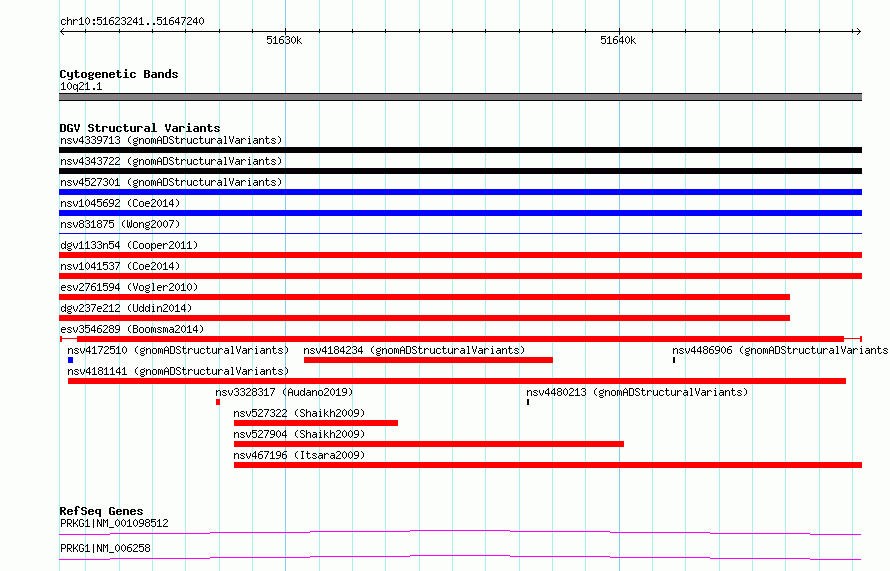Select nsv527904 (Shaikh2009) label
Image resolution: width=890 pixels, height=571 pixels.
click(x=299, y=434)
